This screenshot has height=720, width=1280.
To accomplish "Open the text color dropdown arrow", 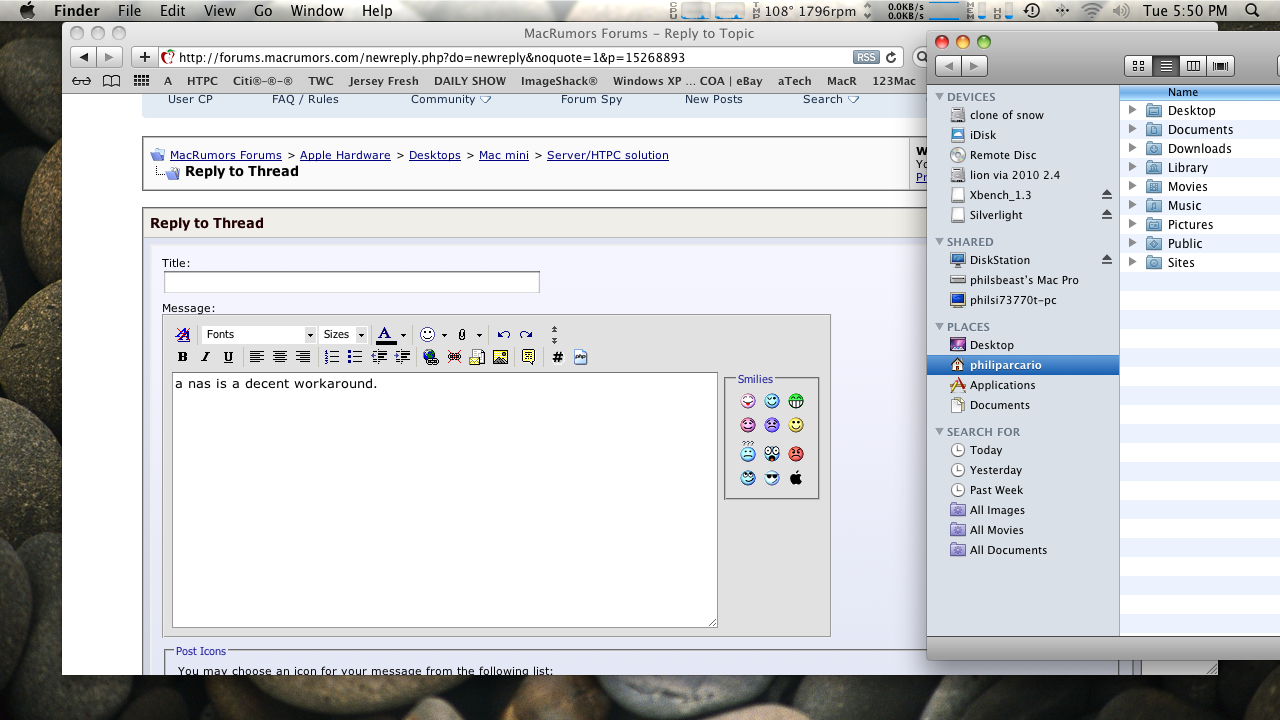I will click(x=403, y=335).
